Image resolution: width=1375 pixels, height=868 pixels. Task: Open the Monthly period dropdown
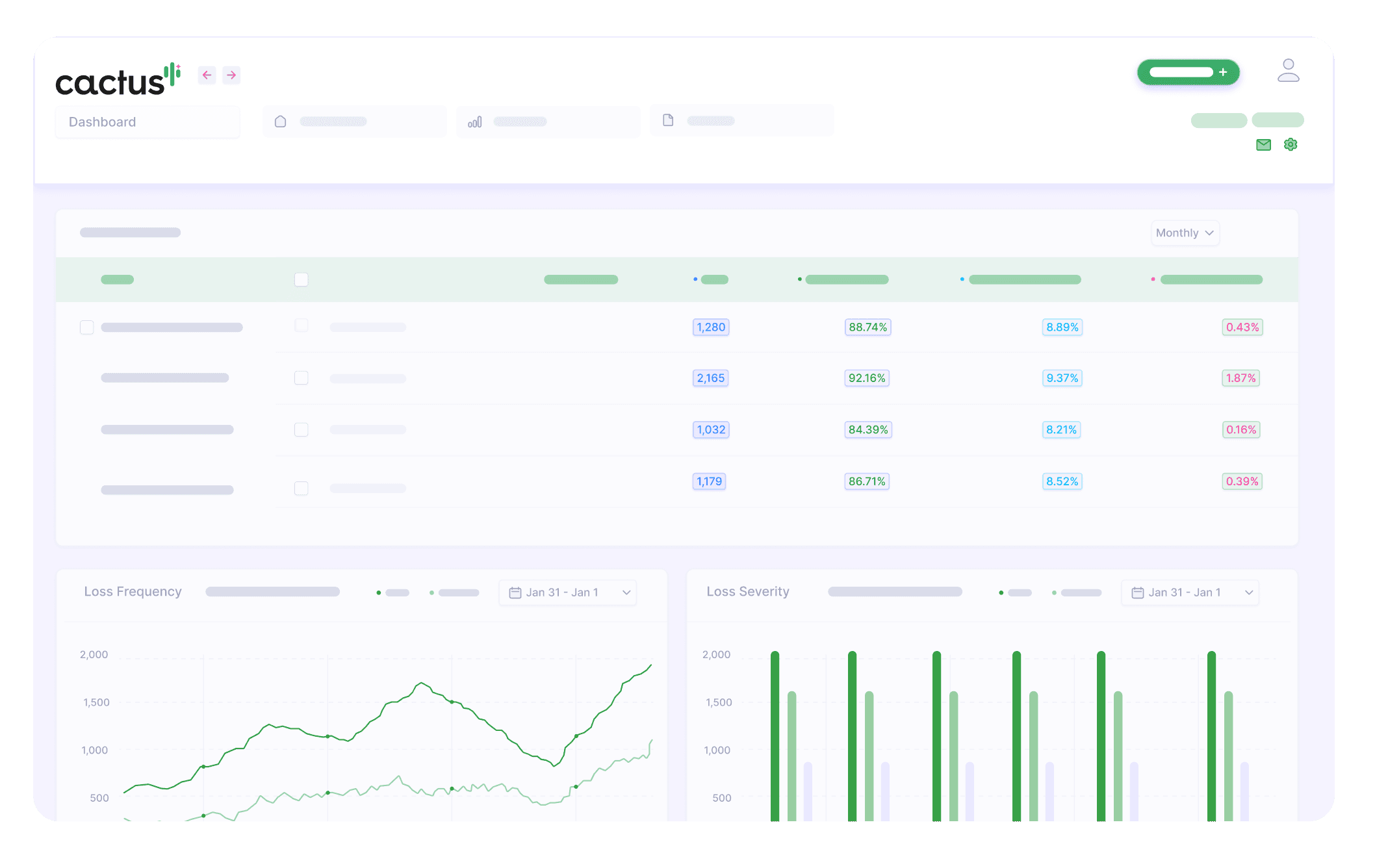tap(1185, 233)
